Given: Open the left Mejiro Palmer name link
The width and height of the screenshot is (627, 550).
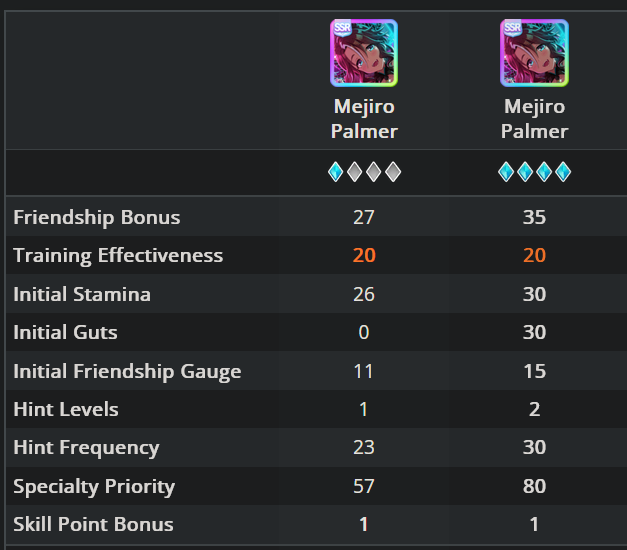Looking at the screenshot, I should point(364,119).
